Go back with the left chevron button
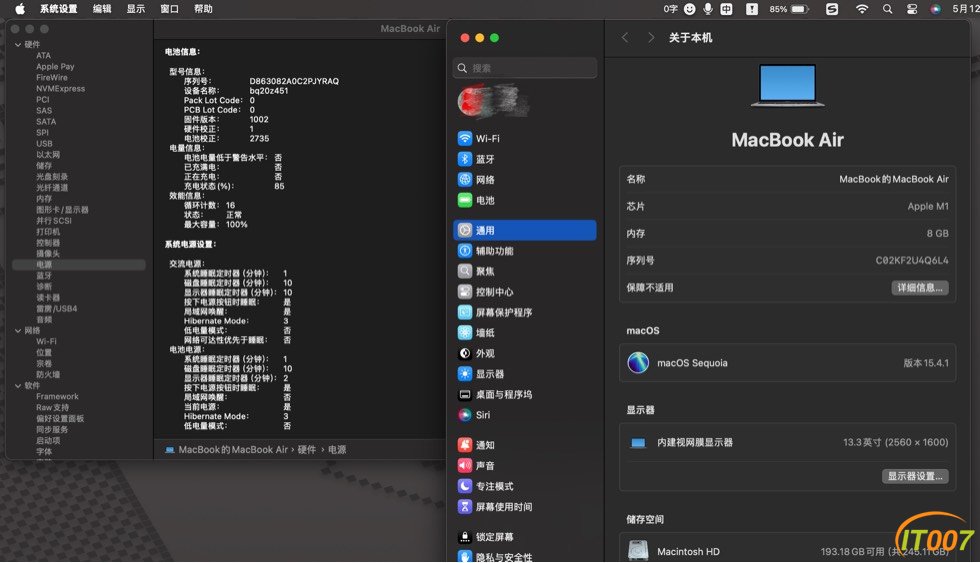Viewport: 980px width, 563px height. (625, 37)
